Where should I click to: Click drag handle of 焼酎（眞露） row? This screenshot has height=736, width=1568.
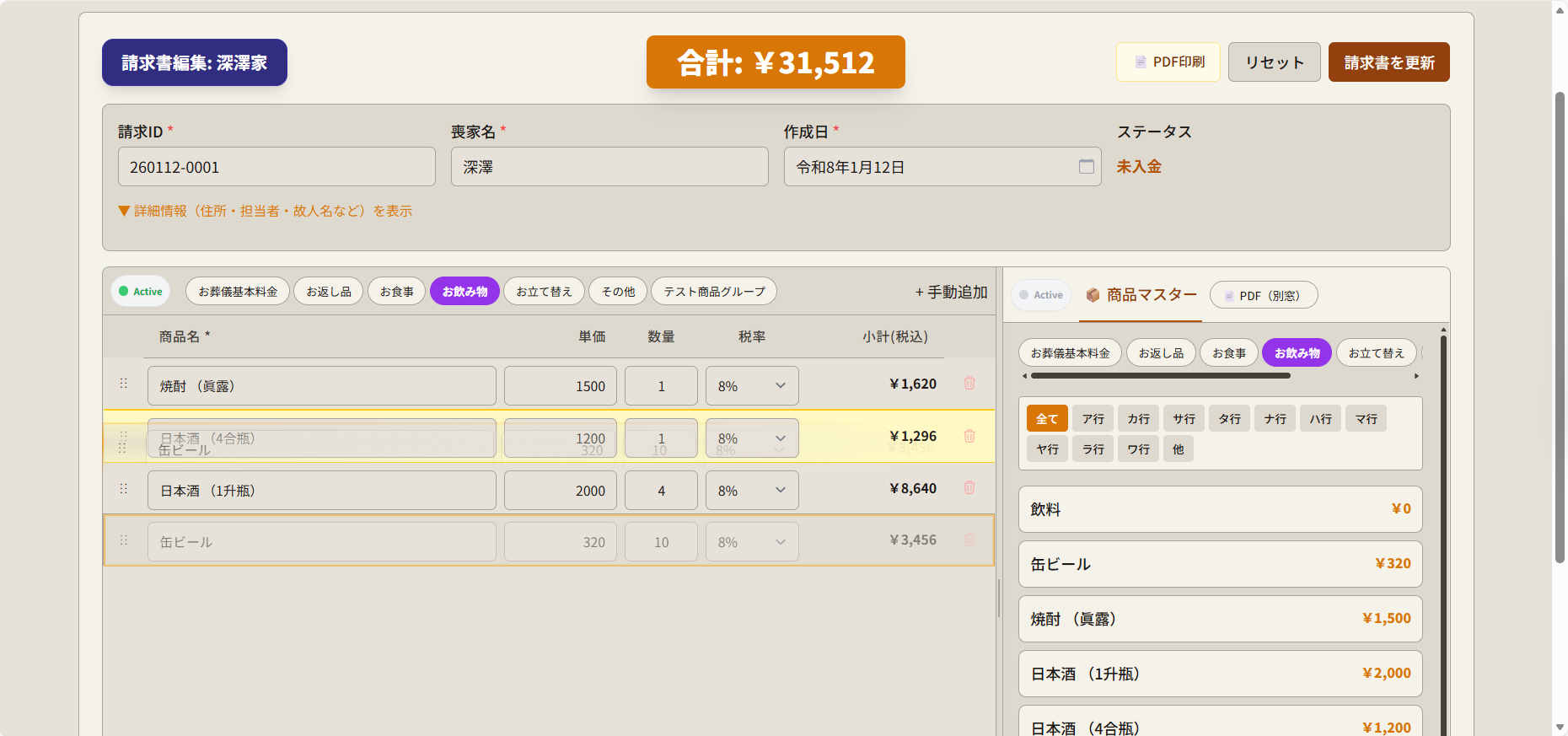tap(124, 384)
